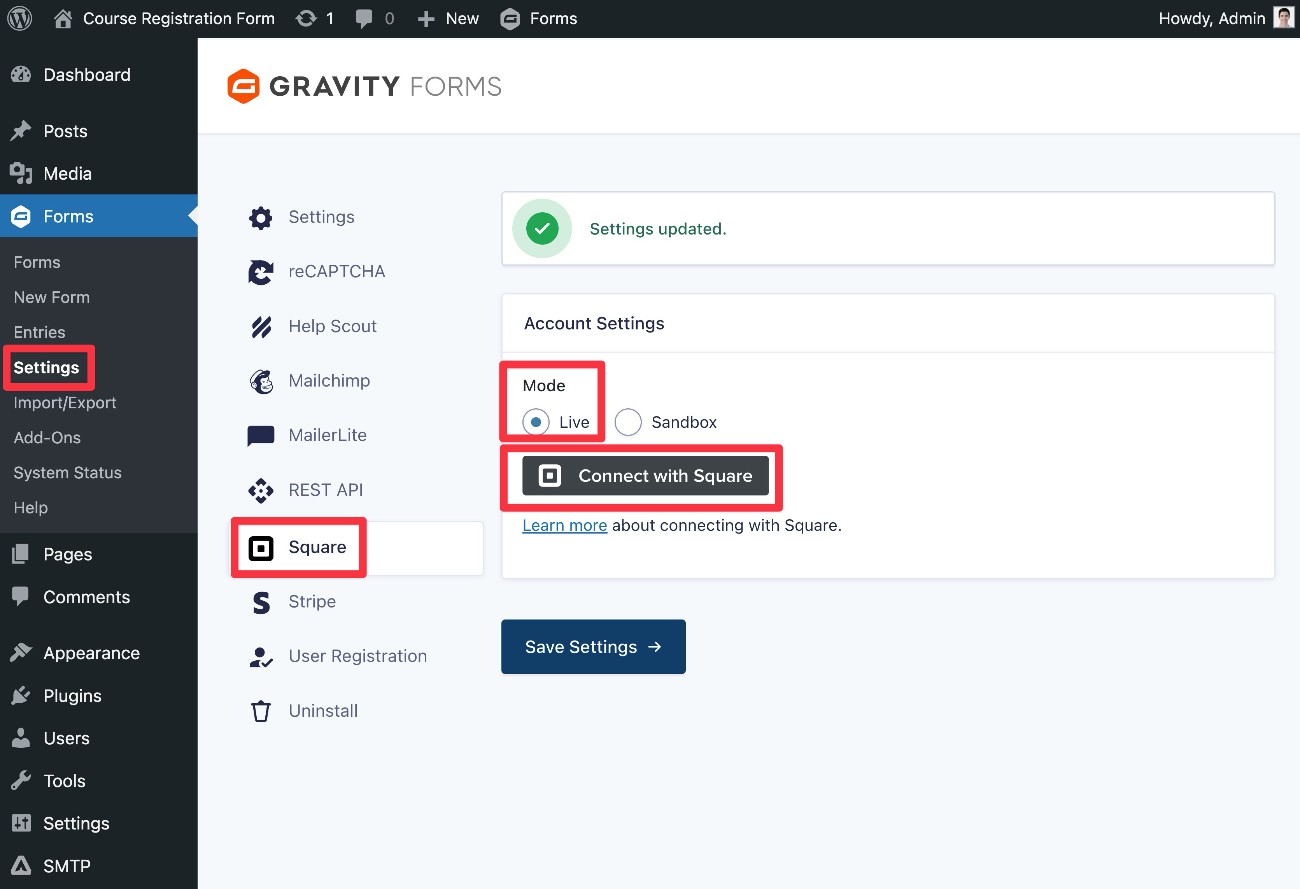Open the Gravity Forms Settings gear icon
The height and width of the screenshot is (889, 1300).
coord(260,217)
